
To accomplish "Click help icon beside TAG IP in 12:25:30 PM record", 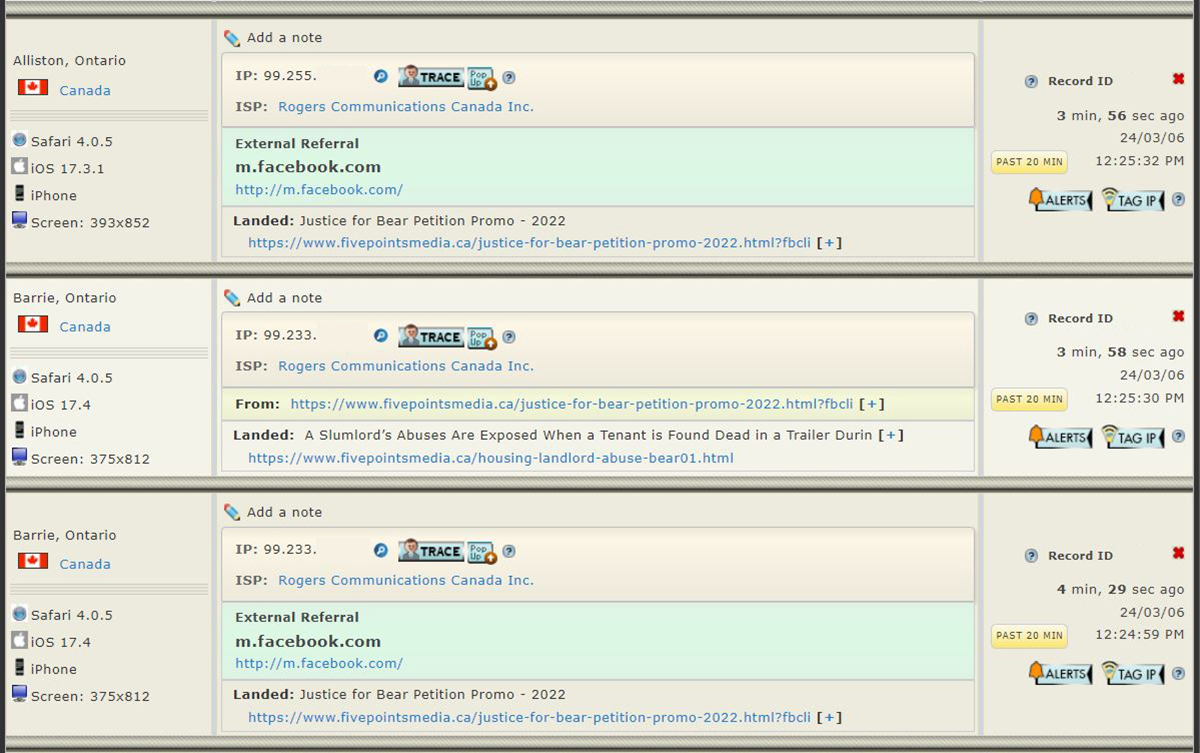I will (x=1178, y=437).
